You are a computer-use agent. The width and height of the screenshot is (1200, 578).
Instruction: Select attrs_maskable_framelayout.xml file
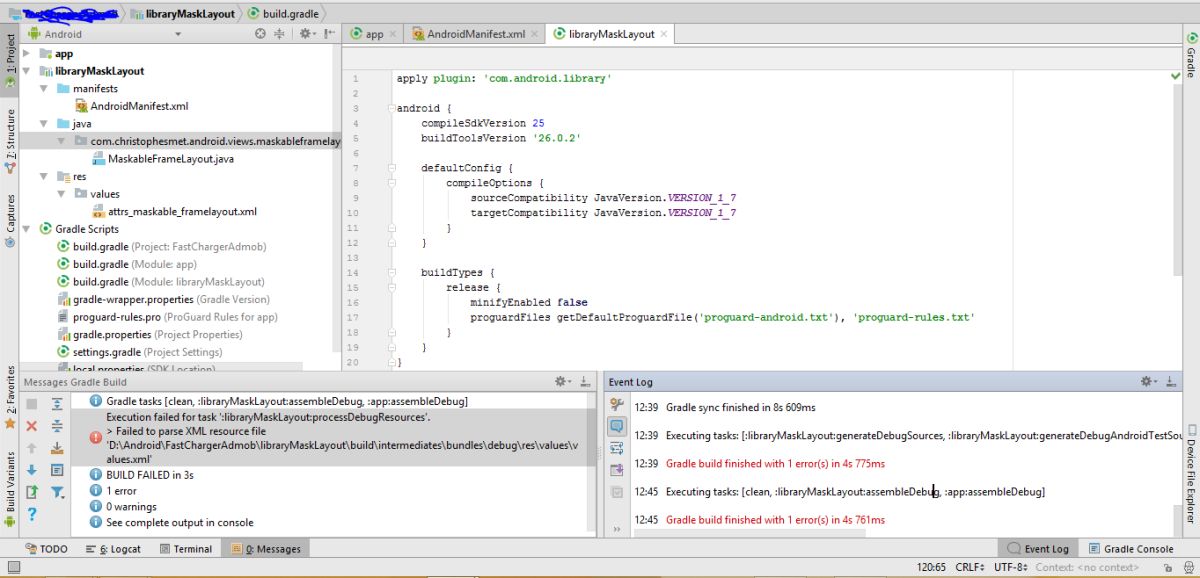[175, 212]
